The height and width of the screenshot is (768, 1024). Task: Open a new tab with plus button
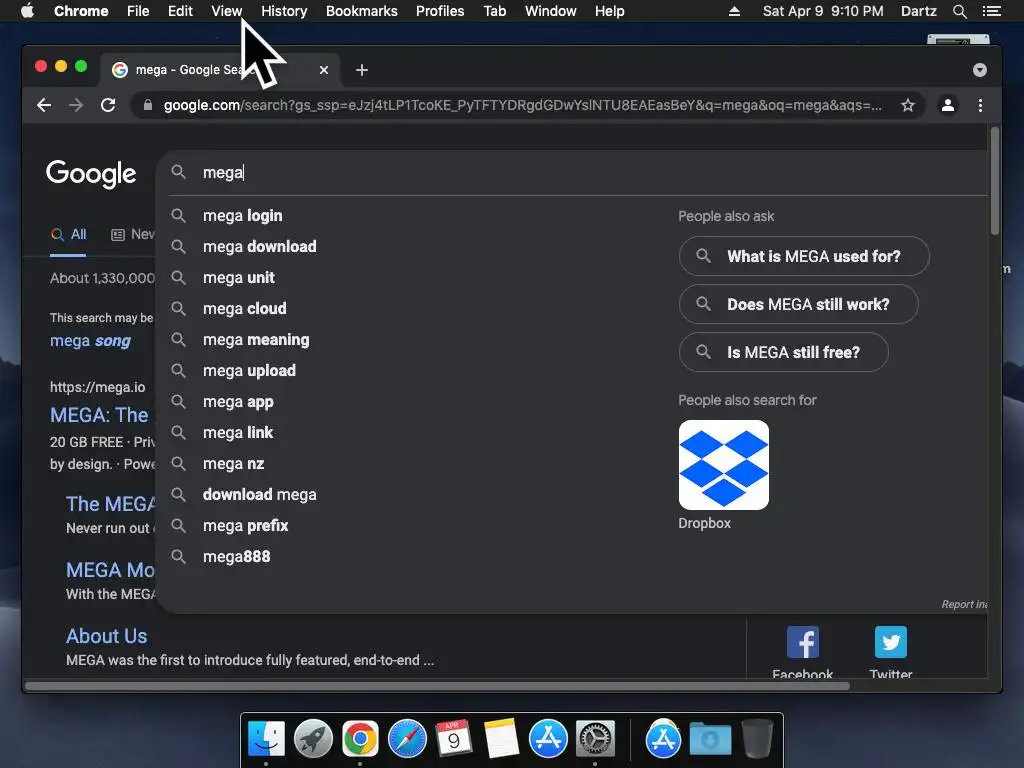[x=362, y=70]
